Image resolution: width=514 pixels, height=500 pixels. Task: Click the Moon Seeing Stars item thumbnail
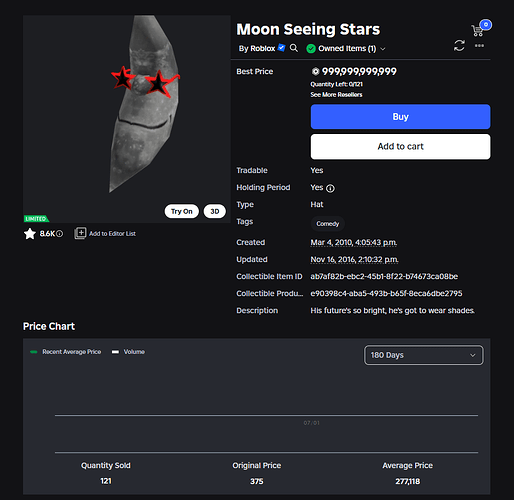127,119
